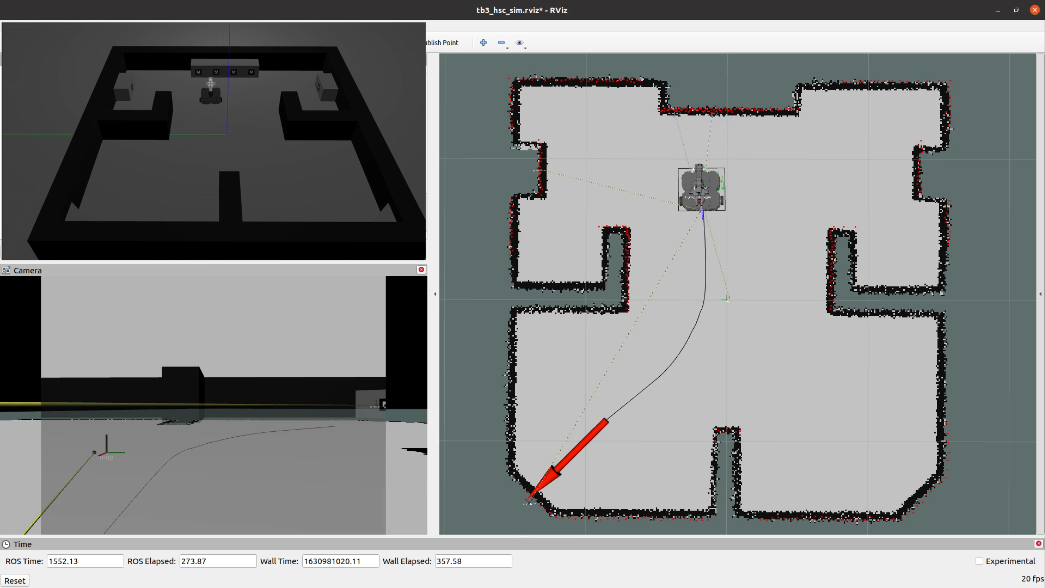Viewport: 1045px width, 588px height.
Task: Close the Time panel
Action: [x=1038, y=544]
